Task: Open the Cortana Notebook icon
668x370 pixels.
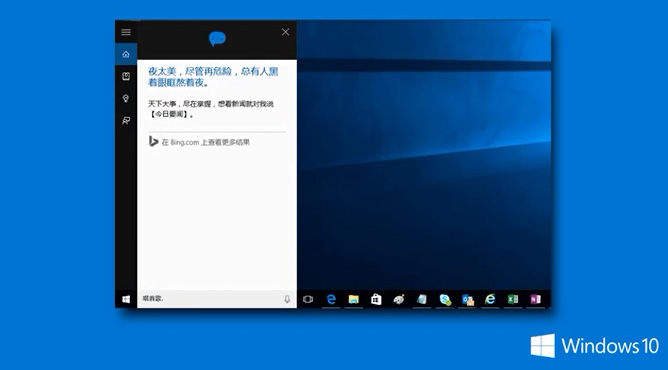Action: point(126,76)
